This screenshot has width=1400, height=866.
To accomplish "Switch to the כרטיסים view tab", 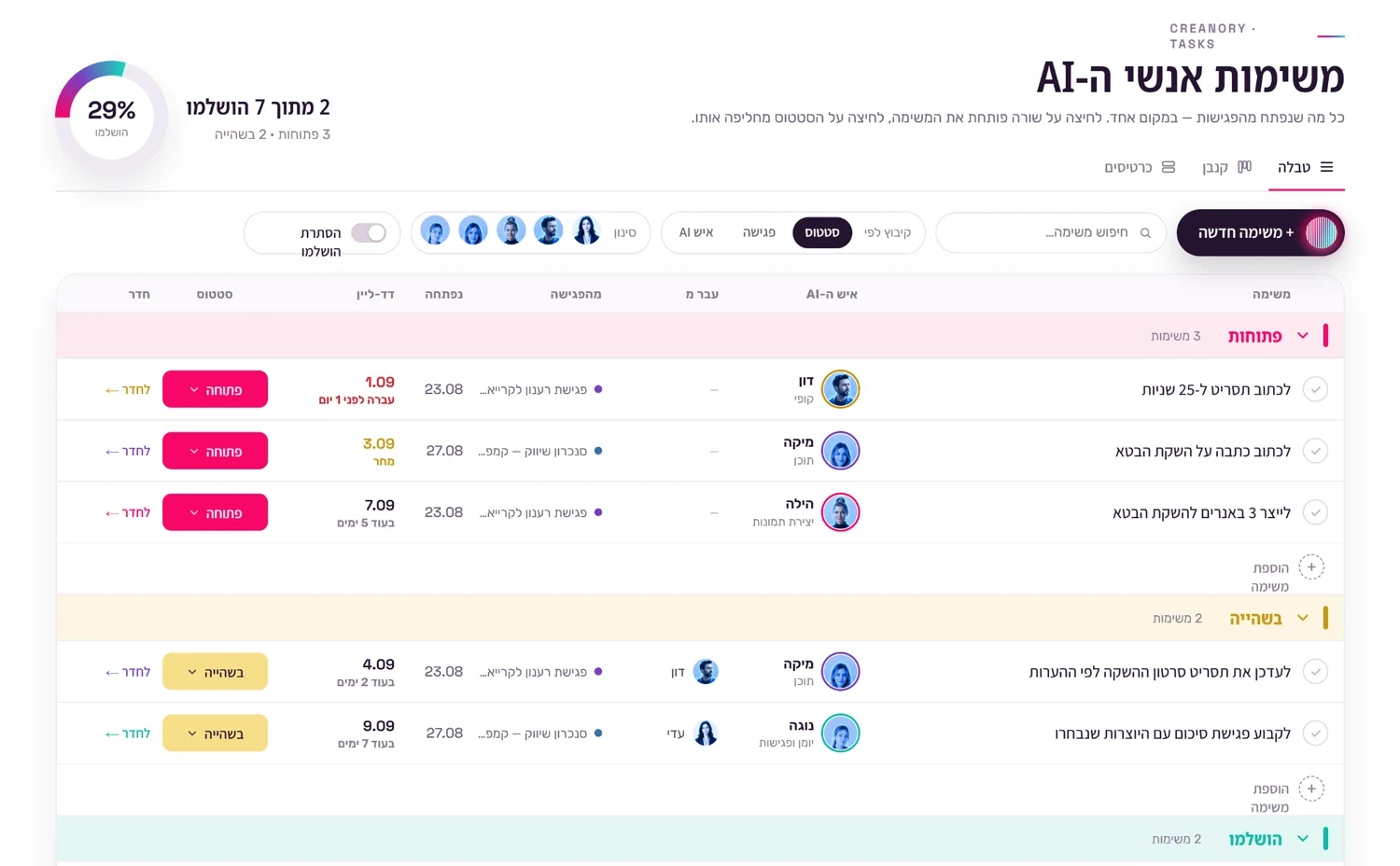I will coord(1140,167).
